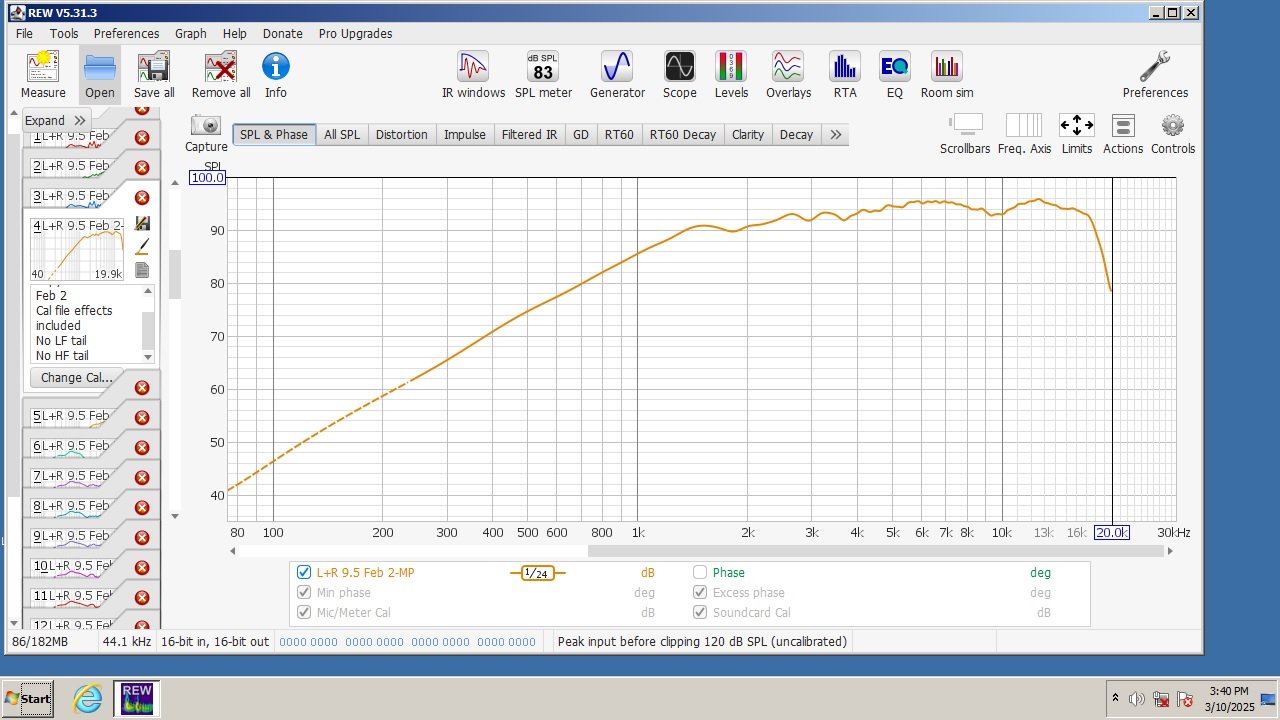The height and width of the screenshot is (720, 1280).
Task: Click the trace pencil icon for measurement 4
Action: click(142, 246)
